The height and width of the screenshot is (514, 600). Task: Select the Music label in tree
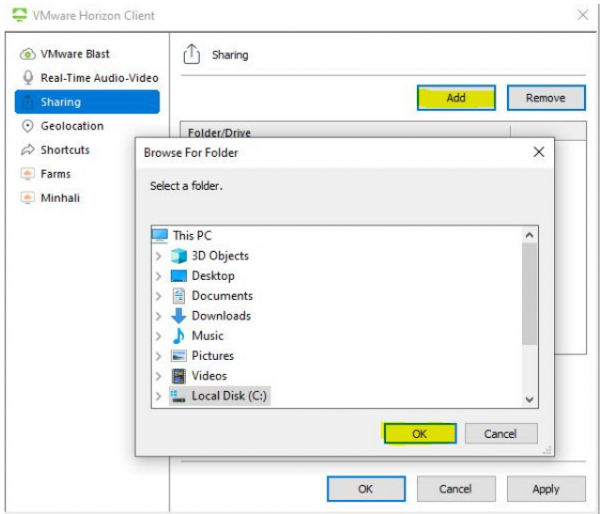pos(207,336)
